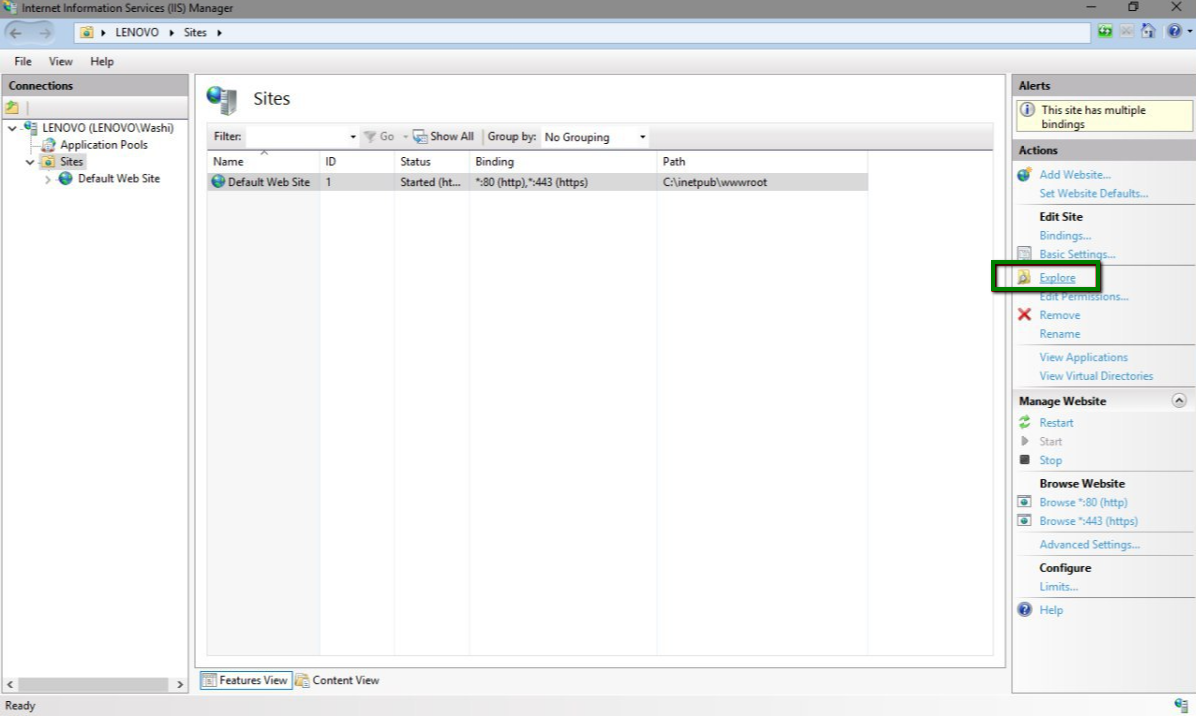Open the Go button dropdown arrow
This screenshot has width=1196, height=716.
tap(405, 137)
